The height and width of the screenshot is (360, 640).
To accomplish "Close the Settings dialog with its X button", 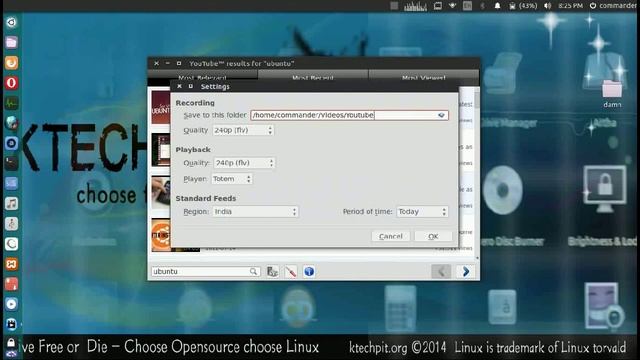I will (x=179, y=87).
